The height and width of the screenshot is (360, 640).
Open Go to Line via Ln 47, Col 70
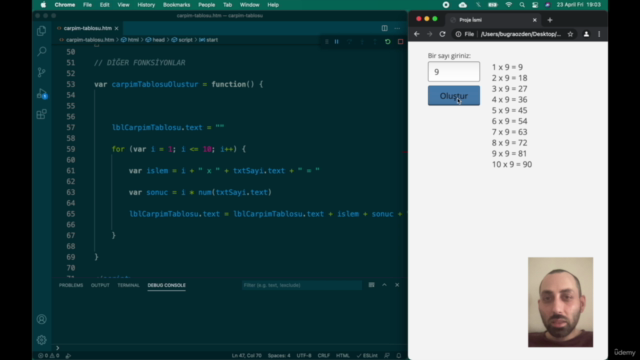247,356
